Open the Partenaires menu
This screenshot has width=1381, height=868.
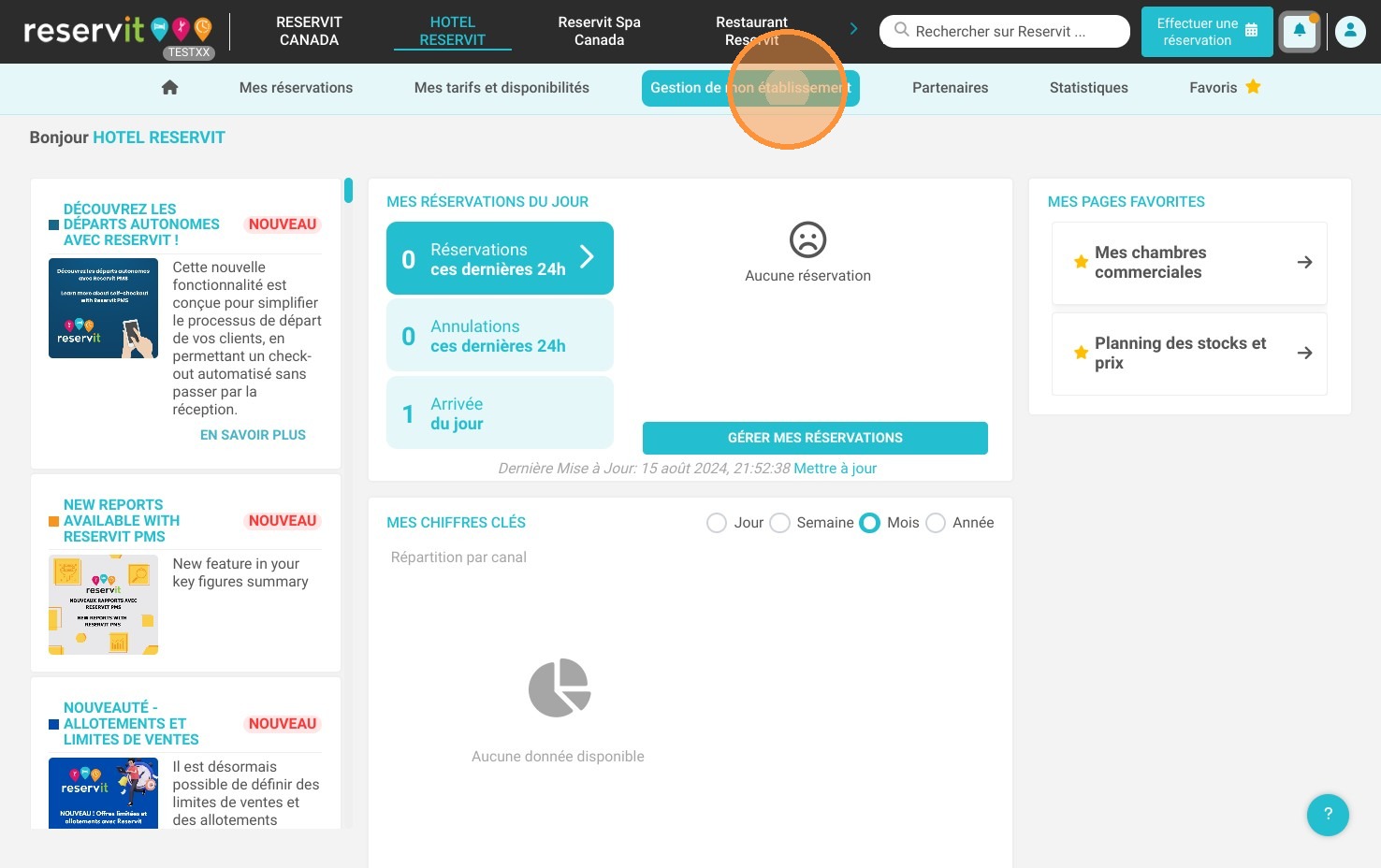[950, 87]
